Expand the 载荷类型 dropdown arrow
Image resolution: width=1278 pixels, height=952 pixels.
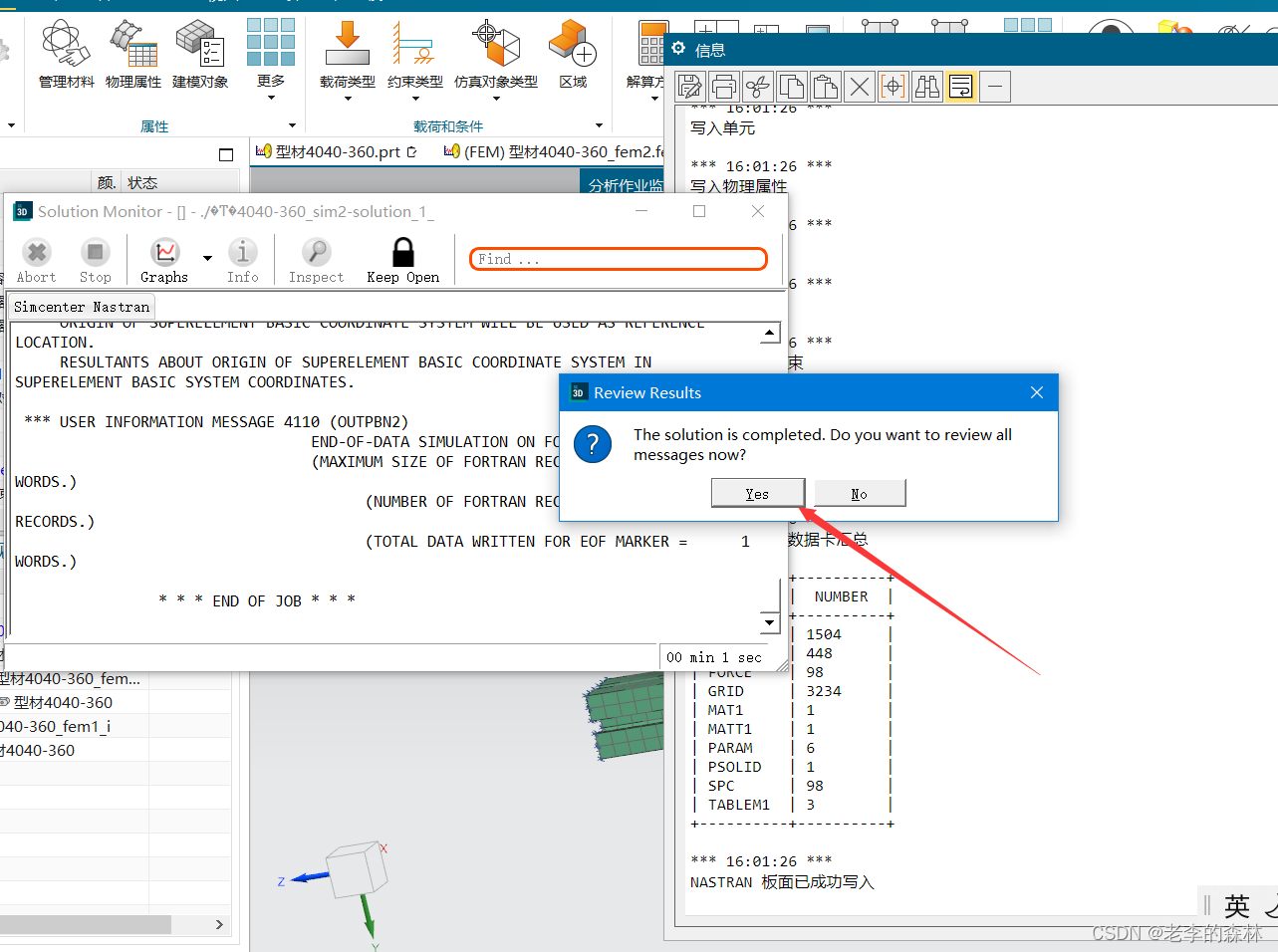(x=348, y=99)
